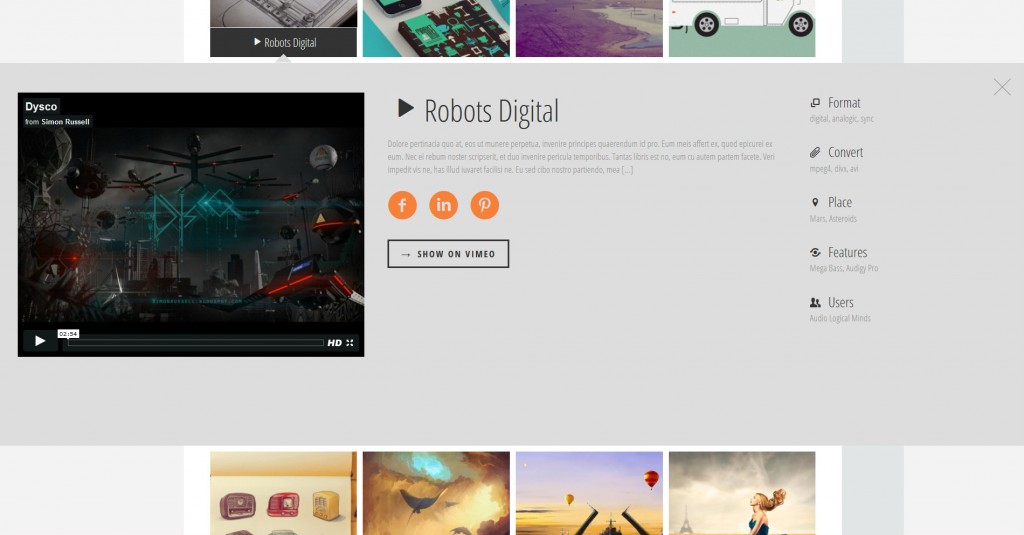This screenshot has width=1024, height=535.
Task: Share on Pinterest
Action: click(x=485, y=205)
